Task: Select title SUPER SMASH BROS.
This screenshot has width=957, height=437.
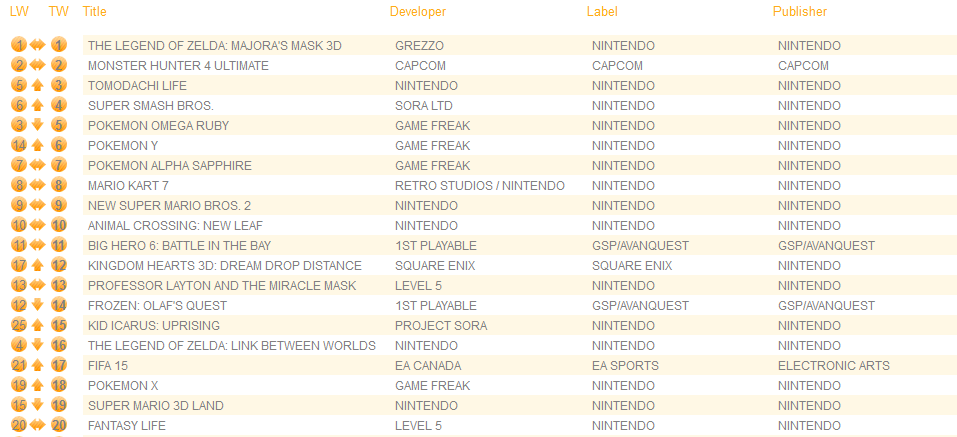Action: click(x=151, y=106)
